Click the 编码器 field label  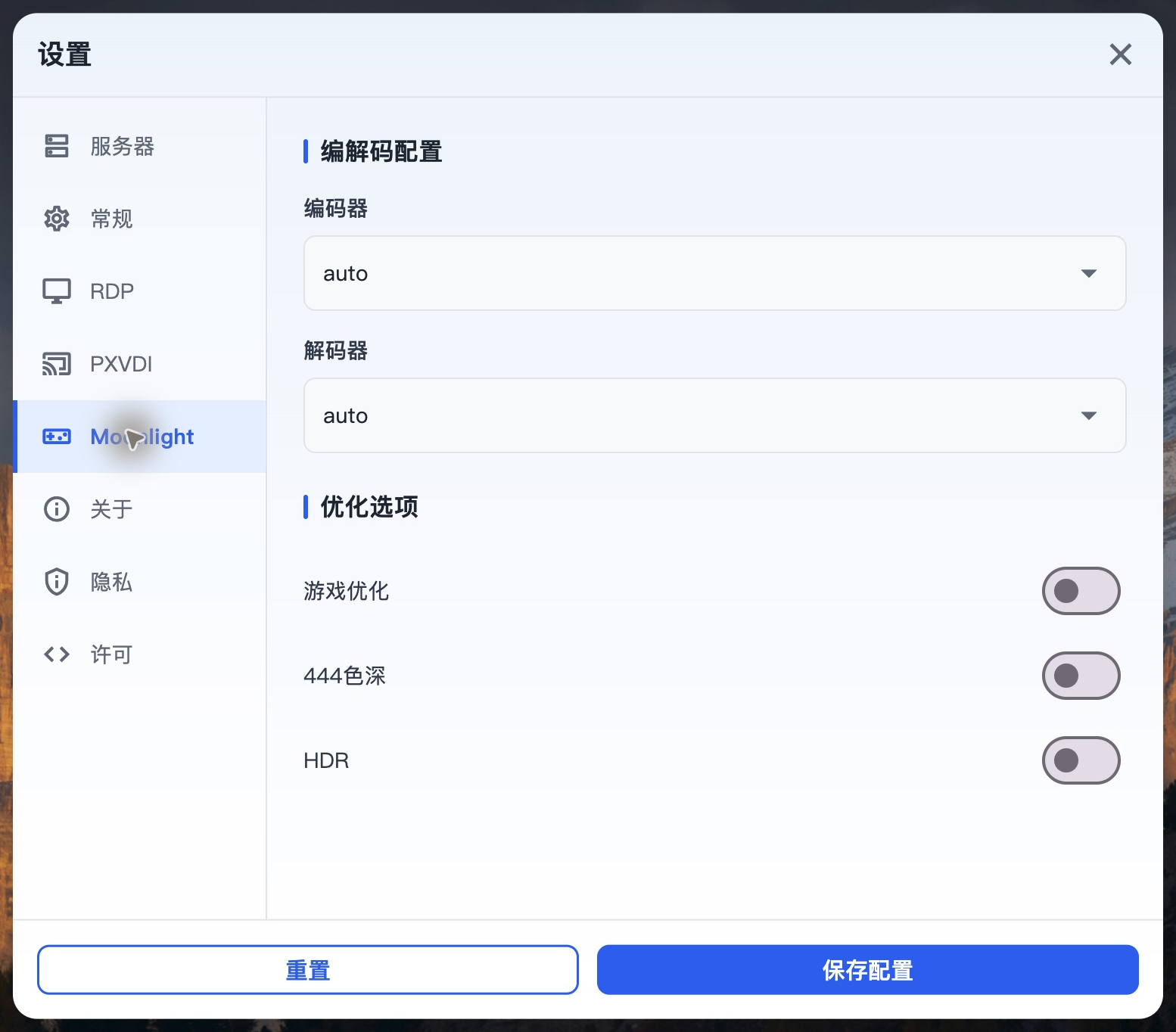[336, 208]
